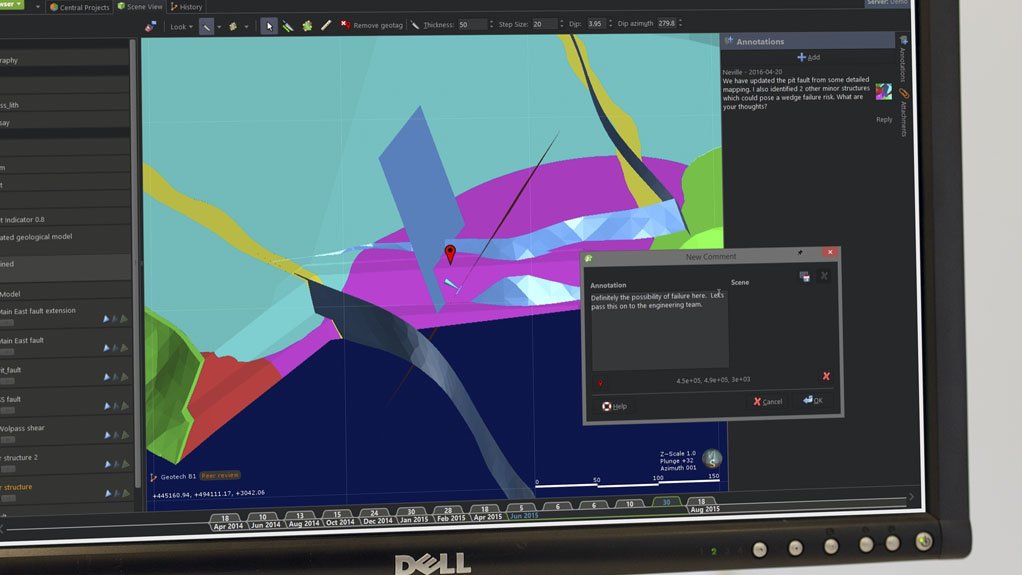Confirm the comment with OK
The image size is (1022, 575).
click(813, 400)
